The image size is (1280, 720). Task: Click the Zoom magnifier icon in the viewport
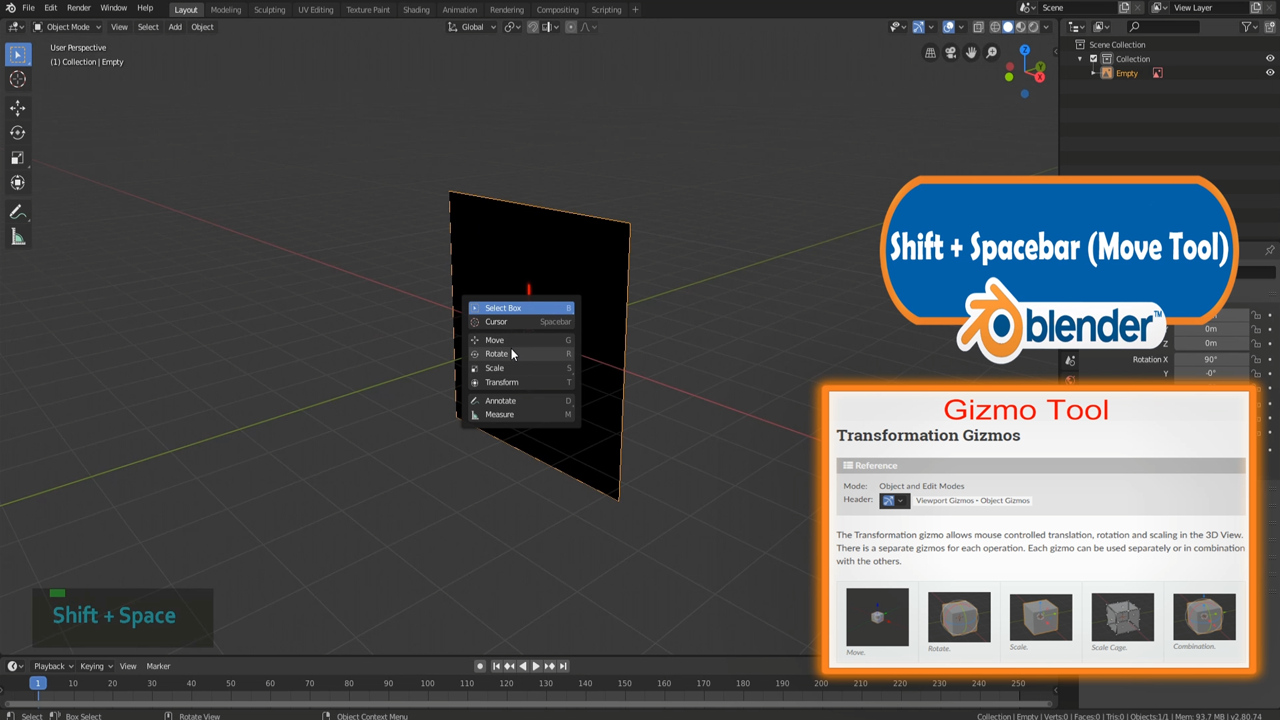[991, 52]
